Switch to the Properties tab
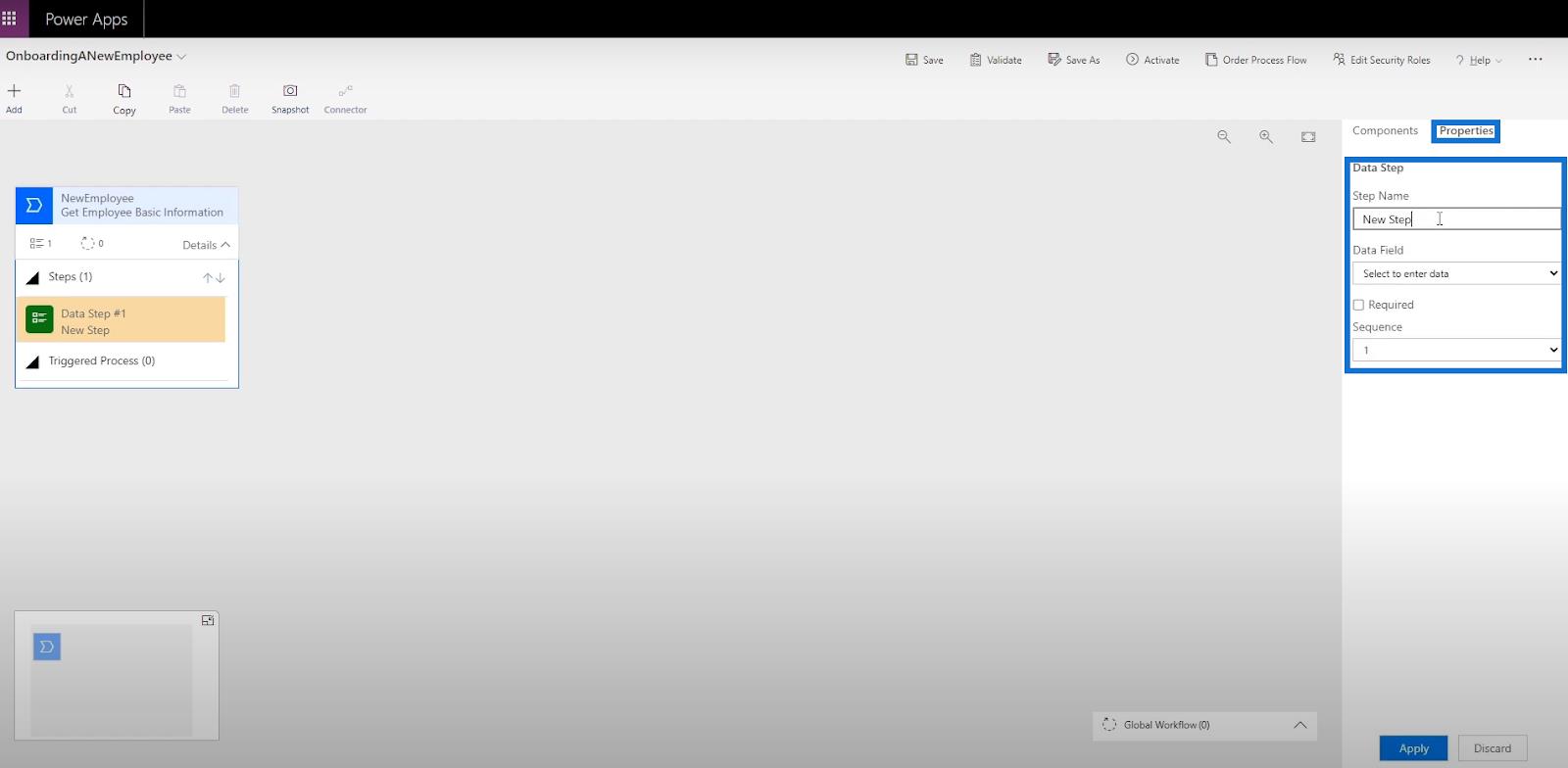The image size is (1568, 768). [x=1466, y=131]
